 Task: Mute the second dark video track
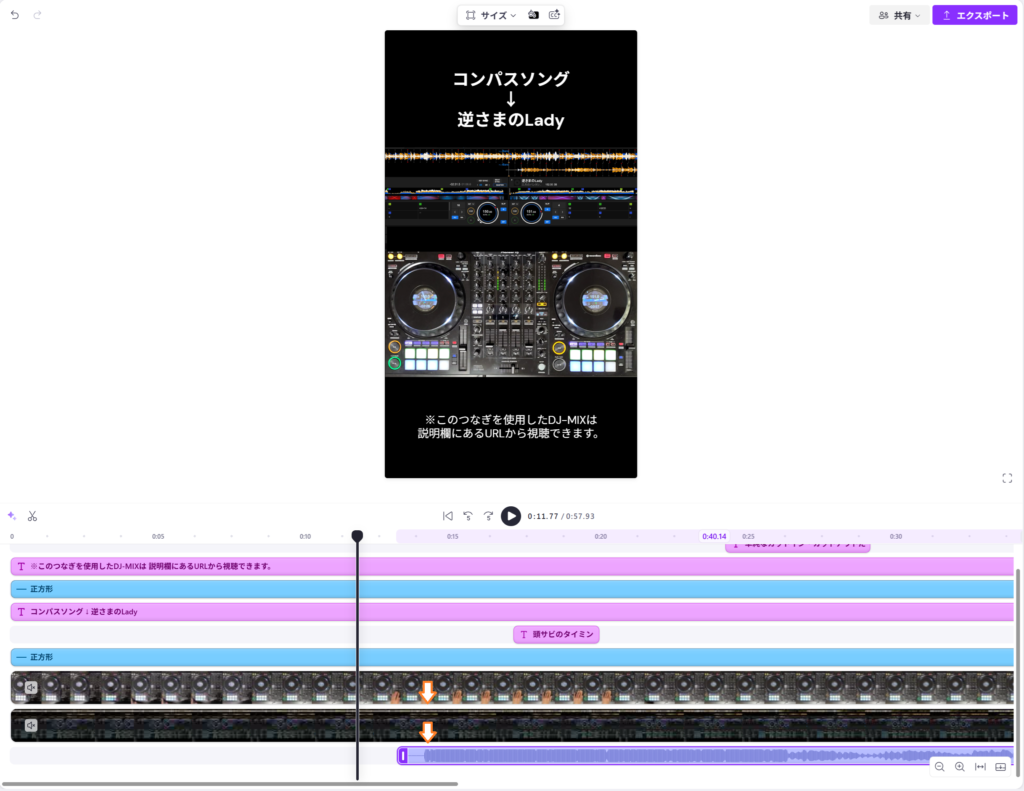coord(31,725)
